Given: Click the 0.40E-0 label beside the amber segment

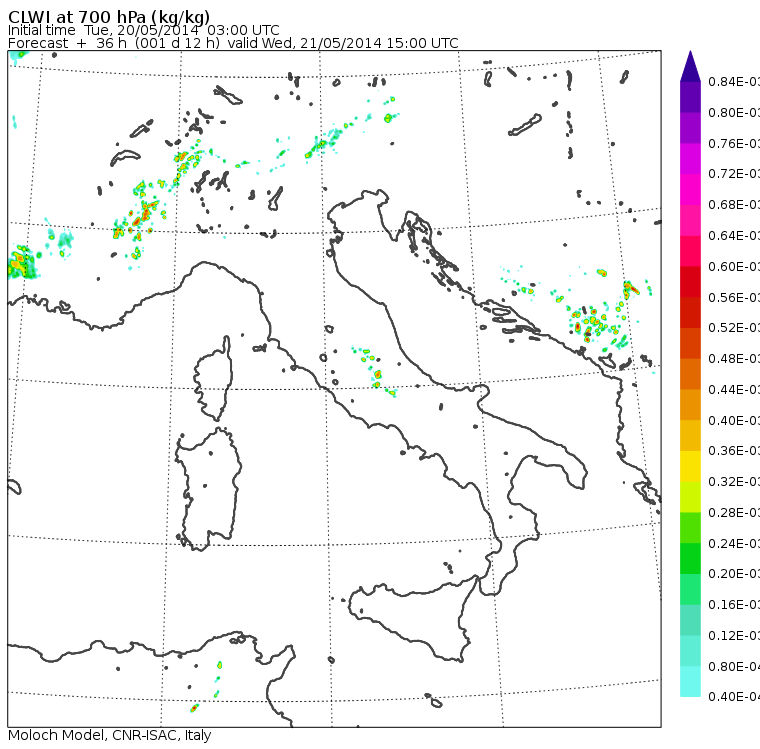Looking at the screenshot, I should (734, 420).
